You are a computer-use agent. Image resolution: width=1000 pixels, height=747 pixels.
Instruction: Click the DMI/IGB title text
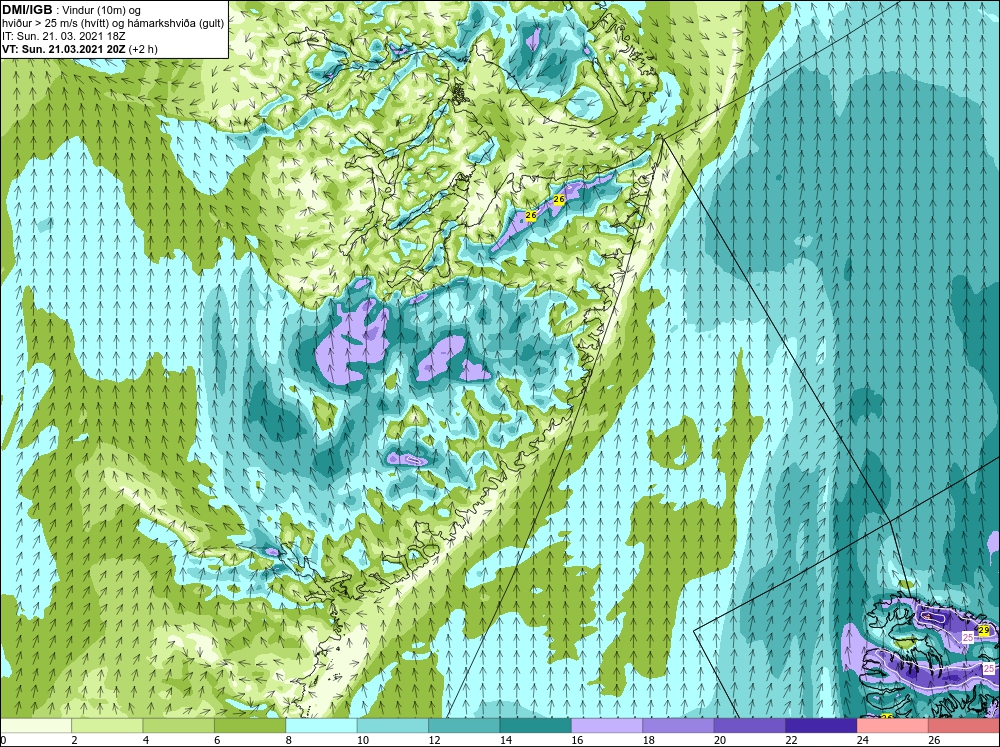pos(27,10)
